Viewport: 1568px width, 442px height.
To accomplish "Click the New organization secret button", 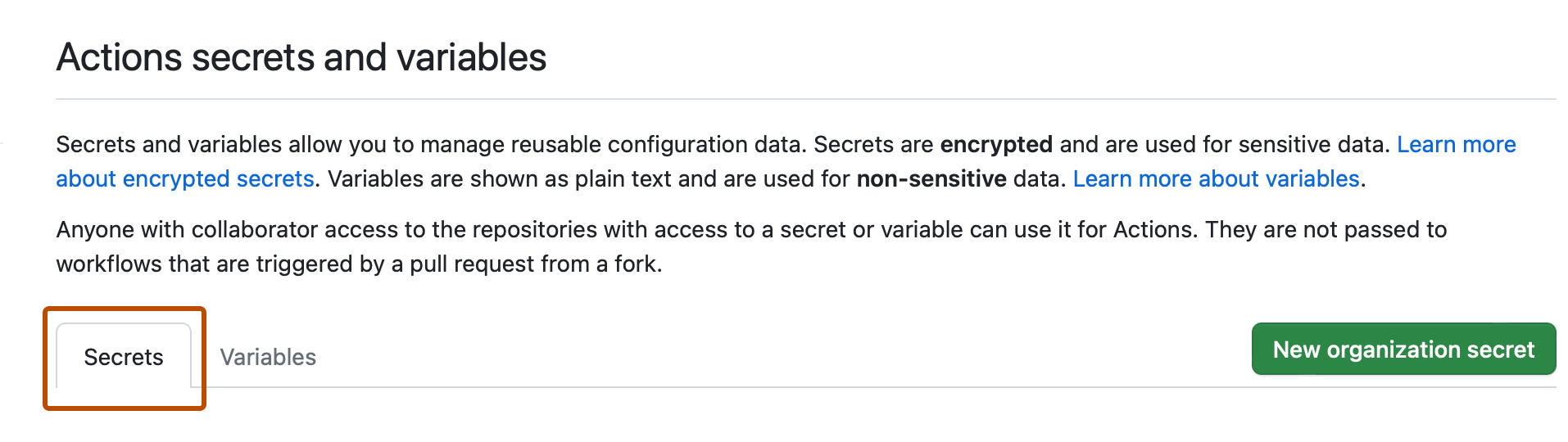I will tap(1403, 350).
